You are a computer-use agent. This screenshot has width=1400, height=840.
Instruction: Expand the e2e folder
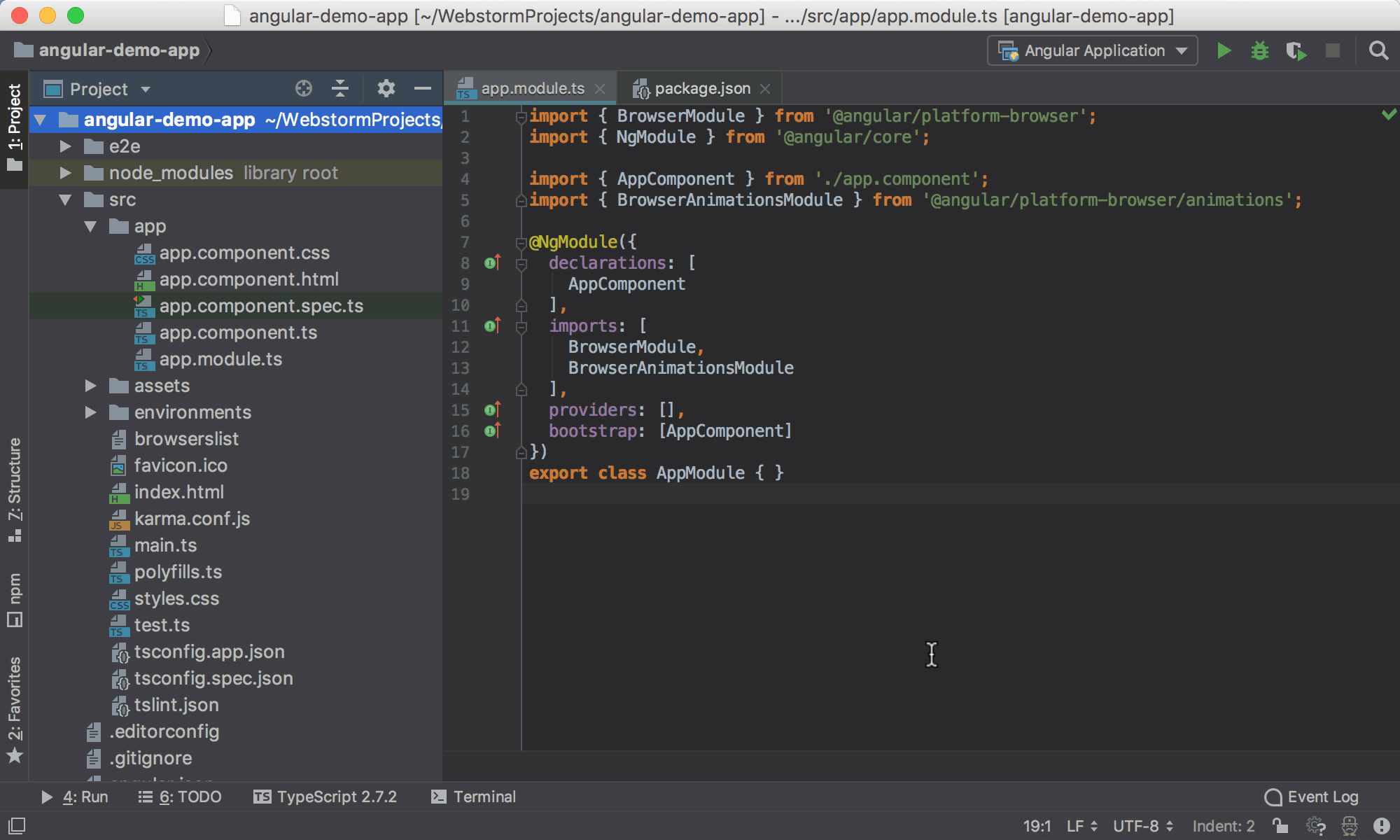pyautogui.click(x=66, y=146)
